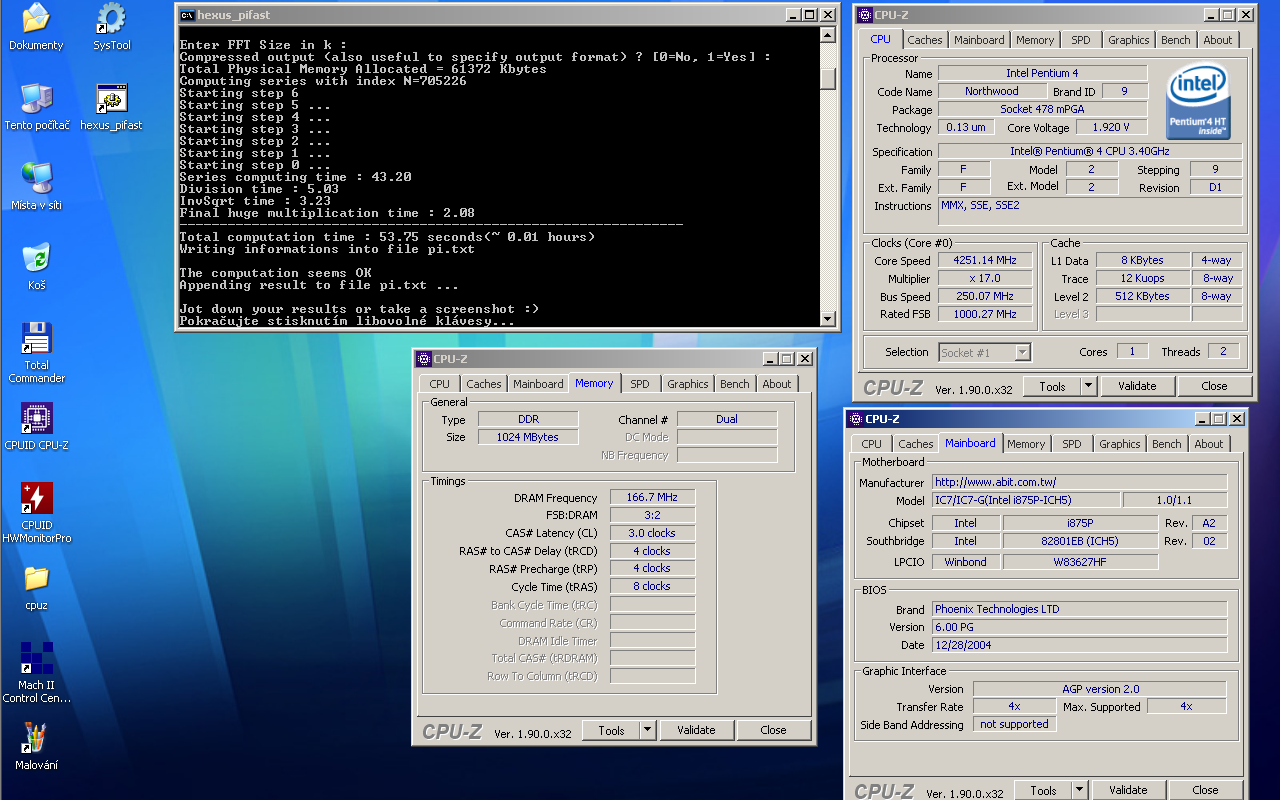Click LPCIO value W83627HF
The image size is (1280, 800).
pyautogui.click(x=1080, y=562)
